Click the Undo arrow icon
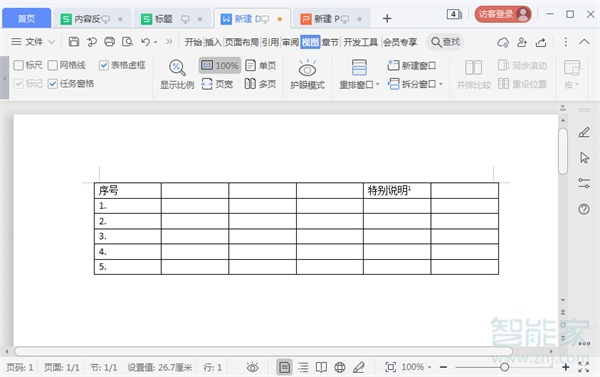 145,41
